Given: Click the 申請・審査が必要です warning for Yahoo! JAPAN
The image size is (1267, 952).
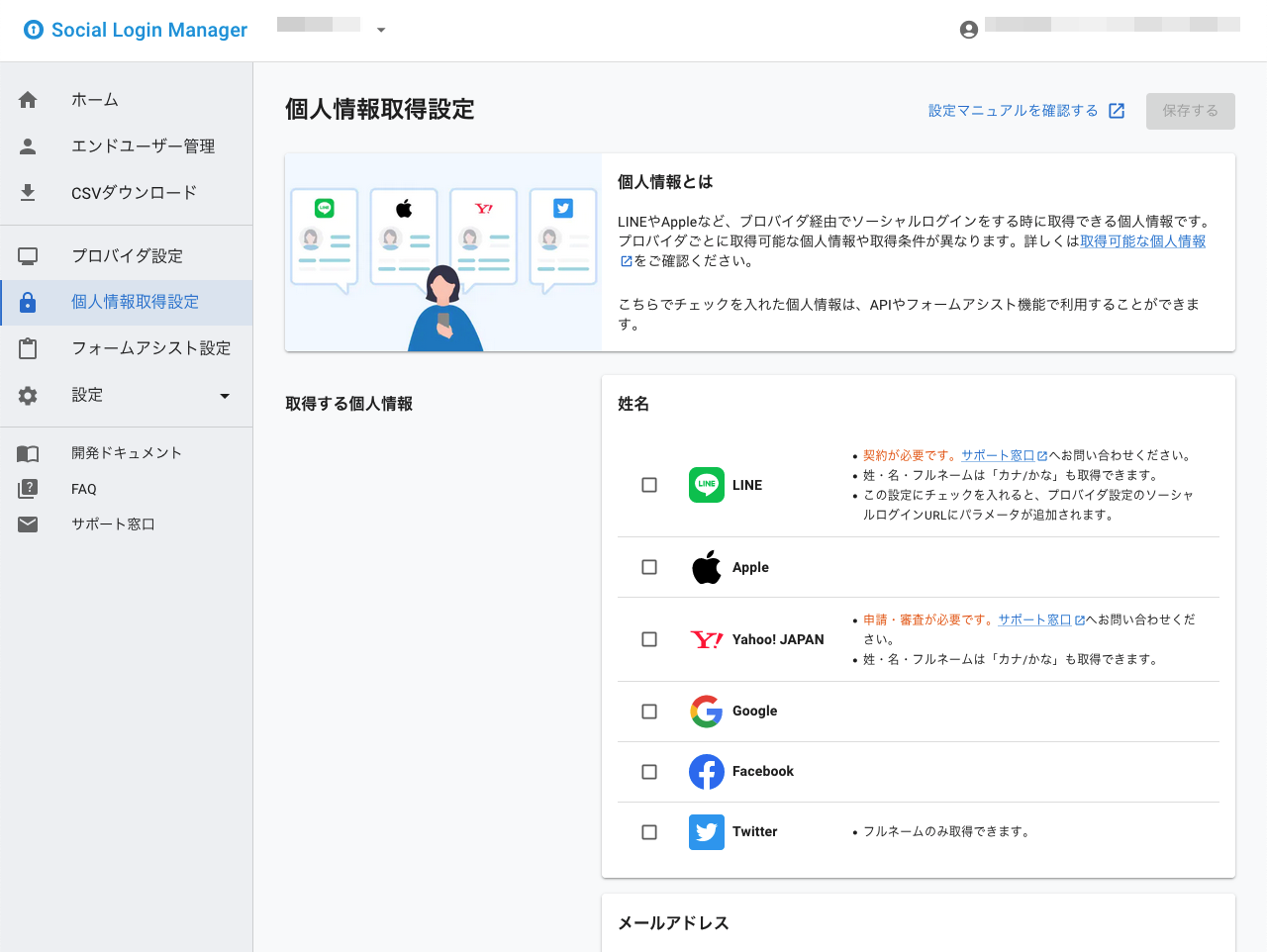Looking at the screenshot, I should 928,619.
